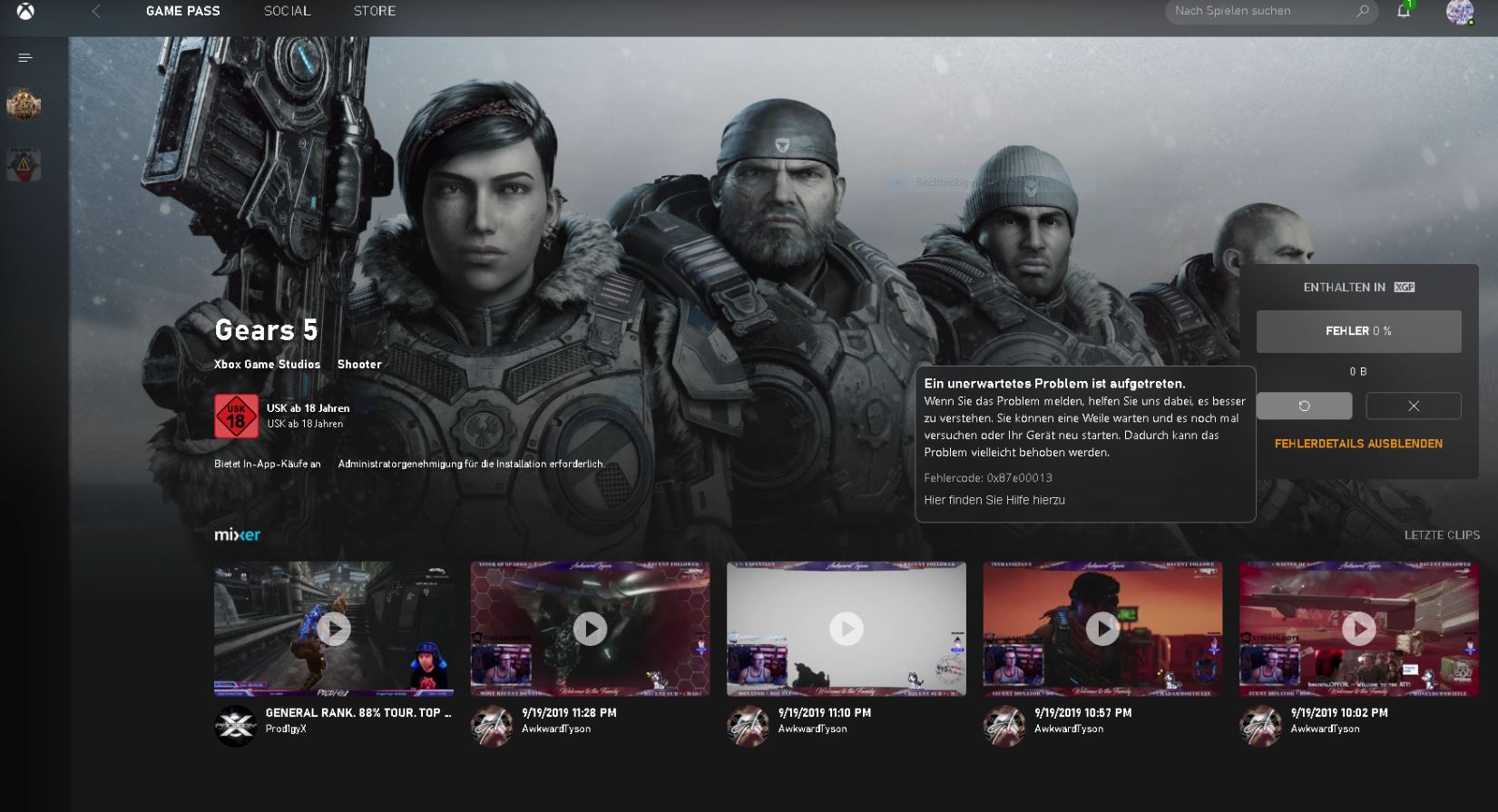Image resolution: width=1498 pixels, height=812 pixels.
Task: Click the '9/19/2019 10:02 PM' clip title
Action: (x=1339, y=713)
